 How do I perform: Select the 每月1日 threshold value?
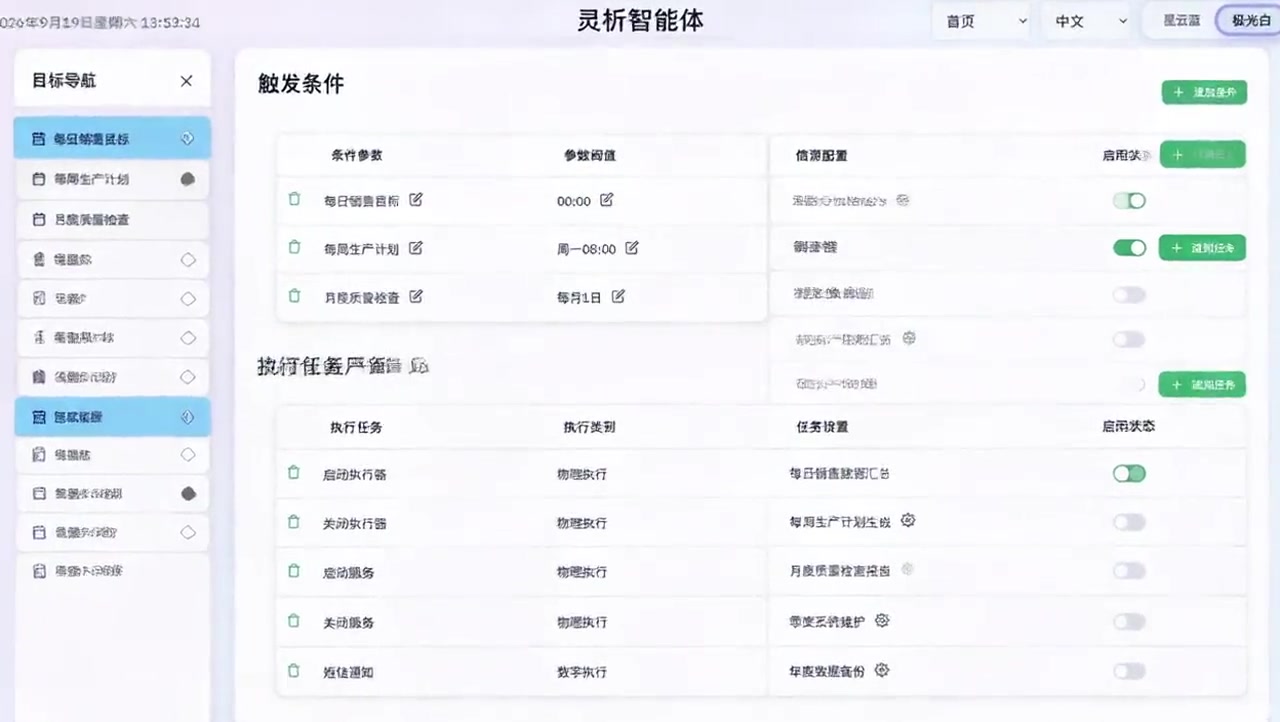point(579,297)
